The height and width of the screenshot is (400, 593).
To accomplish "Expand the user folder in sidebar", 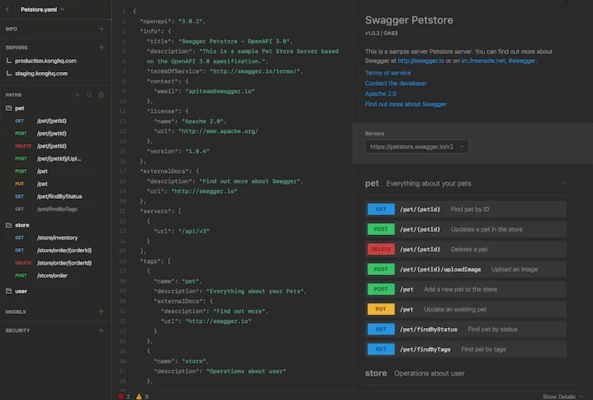I will tap(16, 291).
